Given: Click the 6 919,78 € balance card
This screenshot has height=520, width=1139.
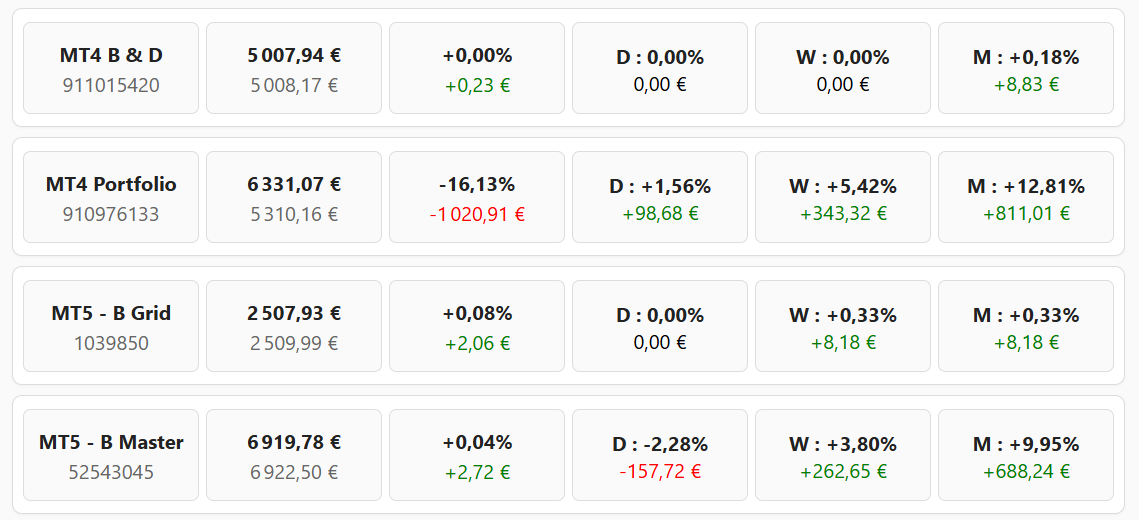Looking at the screenshot, I should (x=294, y=455).
